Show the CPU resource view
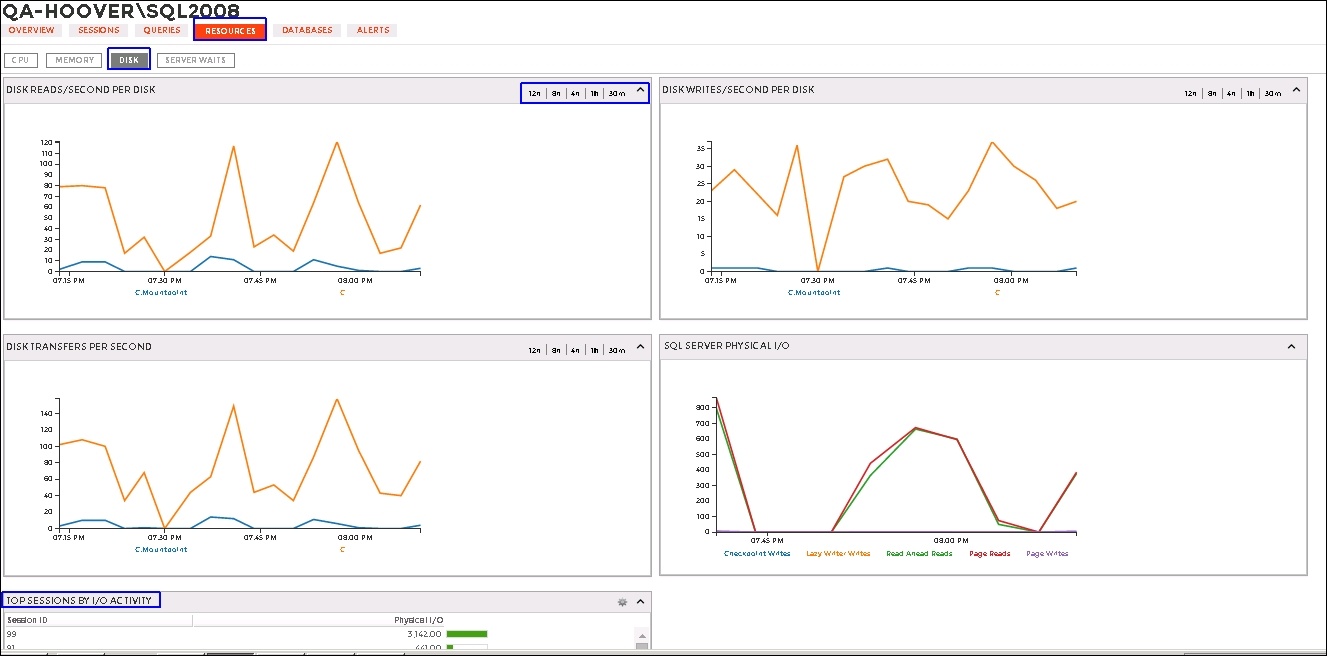 [x=21, y=60]
